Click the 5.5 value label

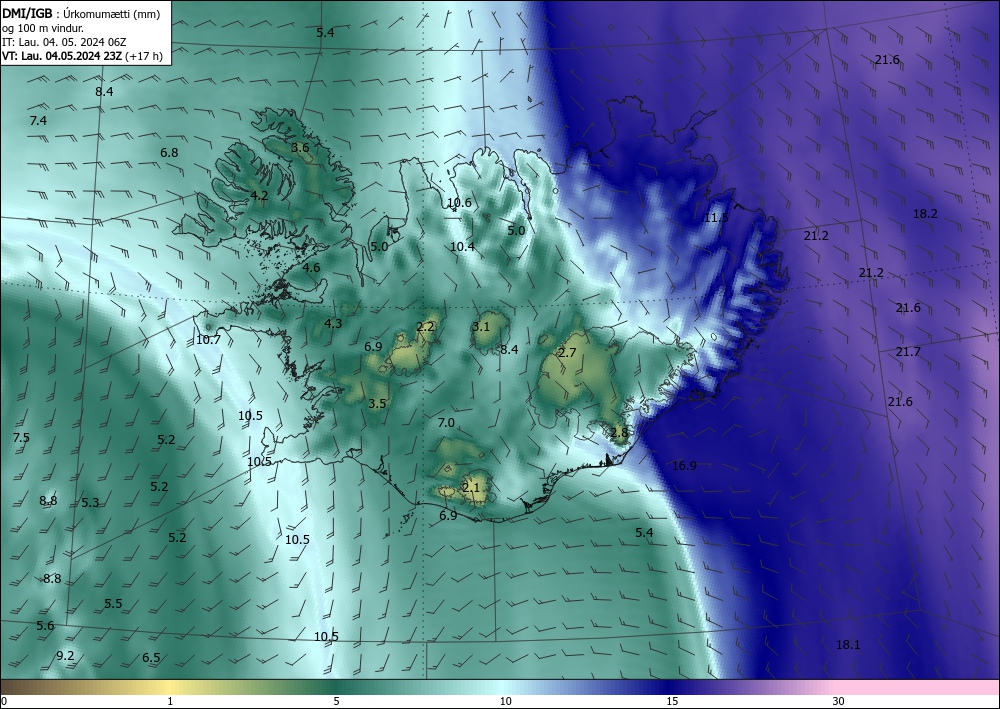(113, 603)
